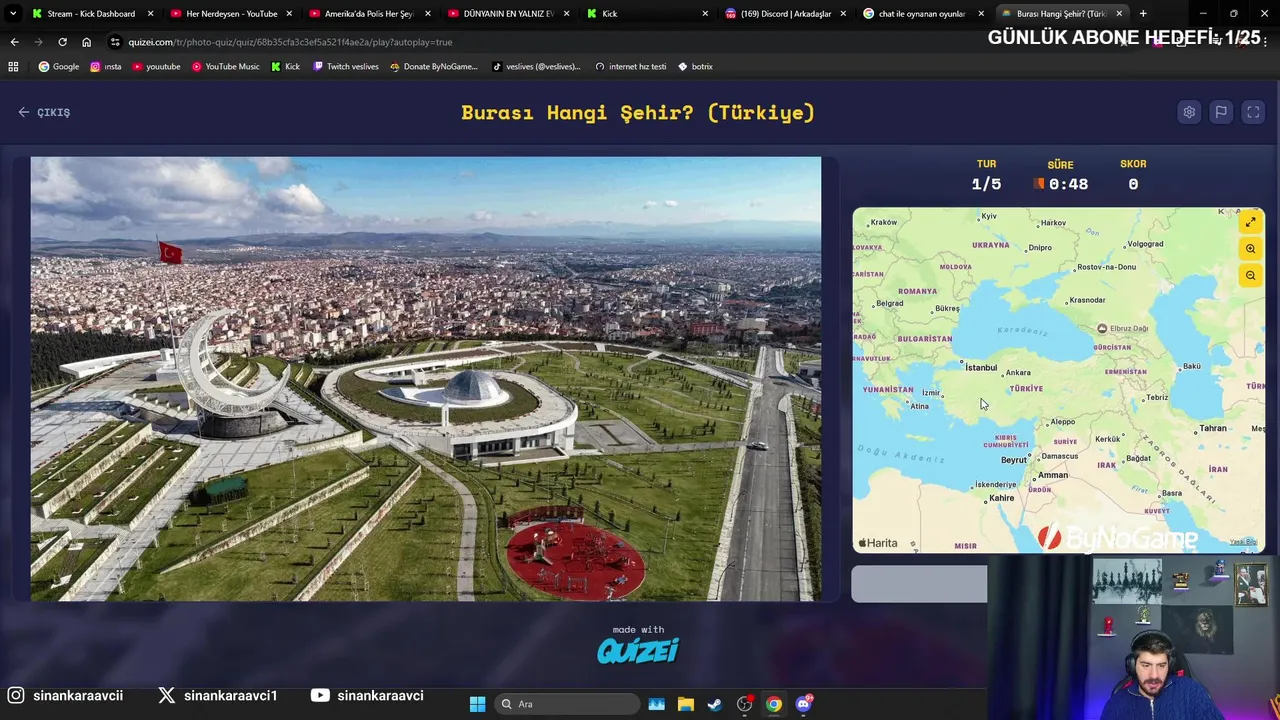Open the botrix bookmark
The image size is (1280, 720).
695,66
